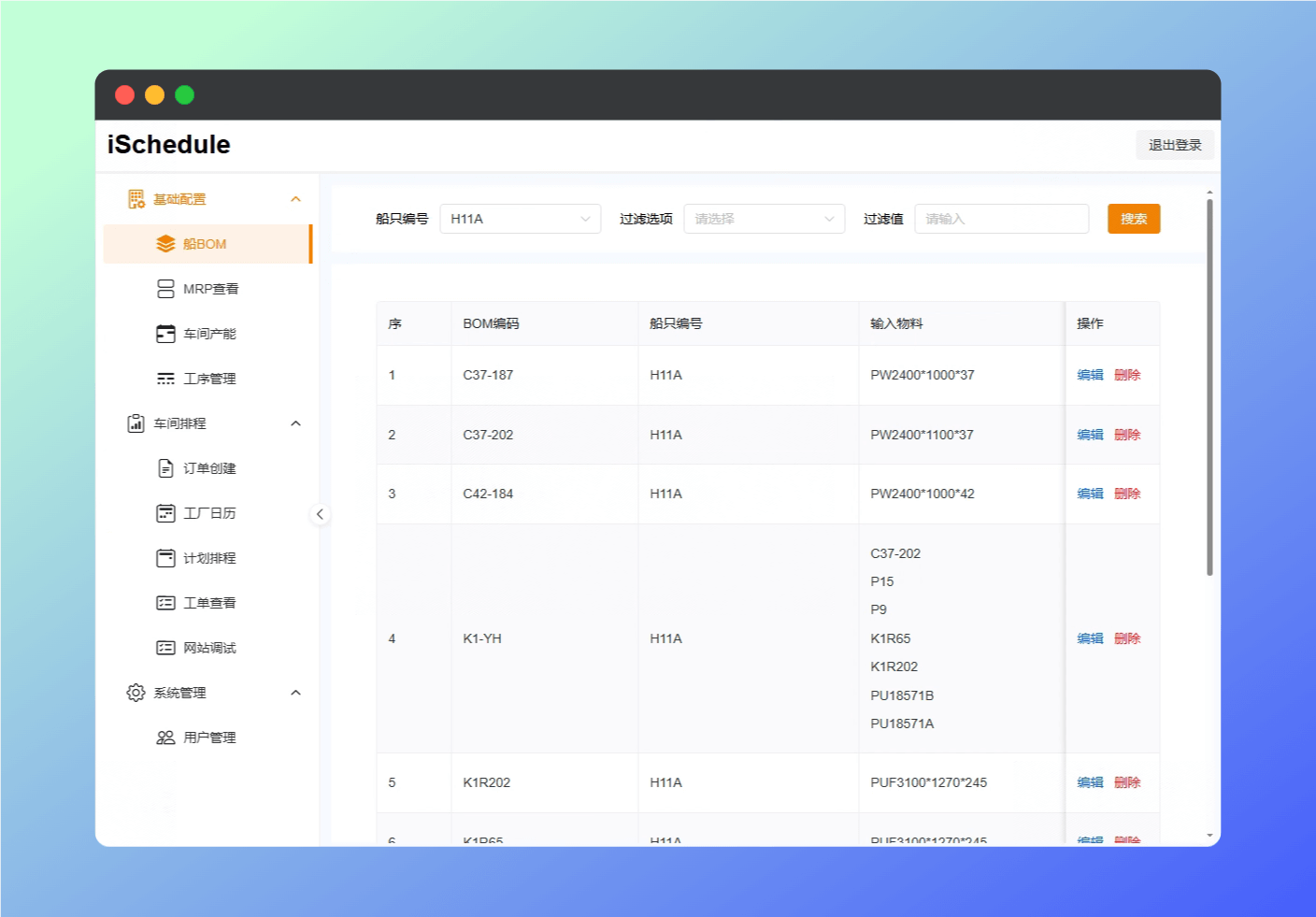Open 车间产能 menu item

click(x=207, y=334)
